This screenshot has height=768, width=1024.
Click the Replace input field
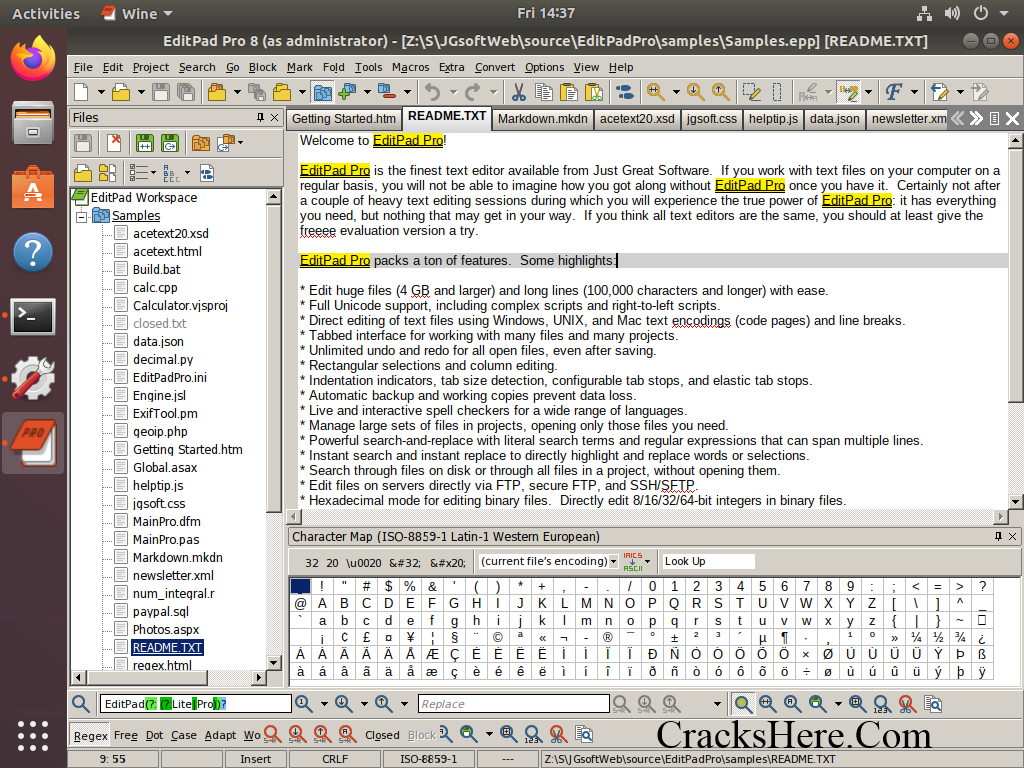point(513,703)
